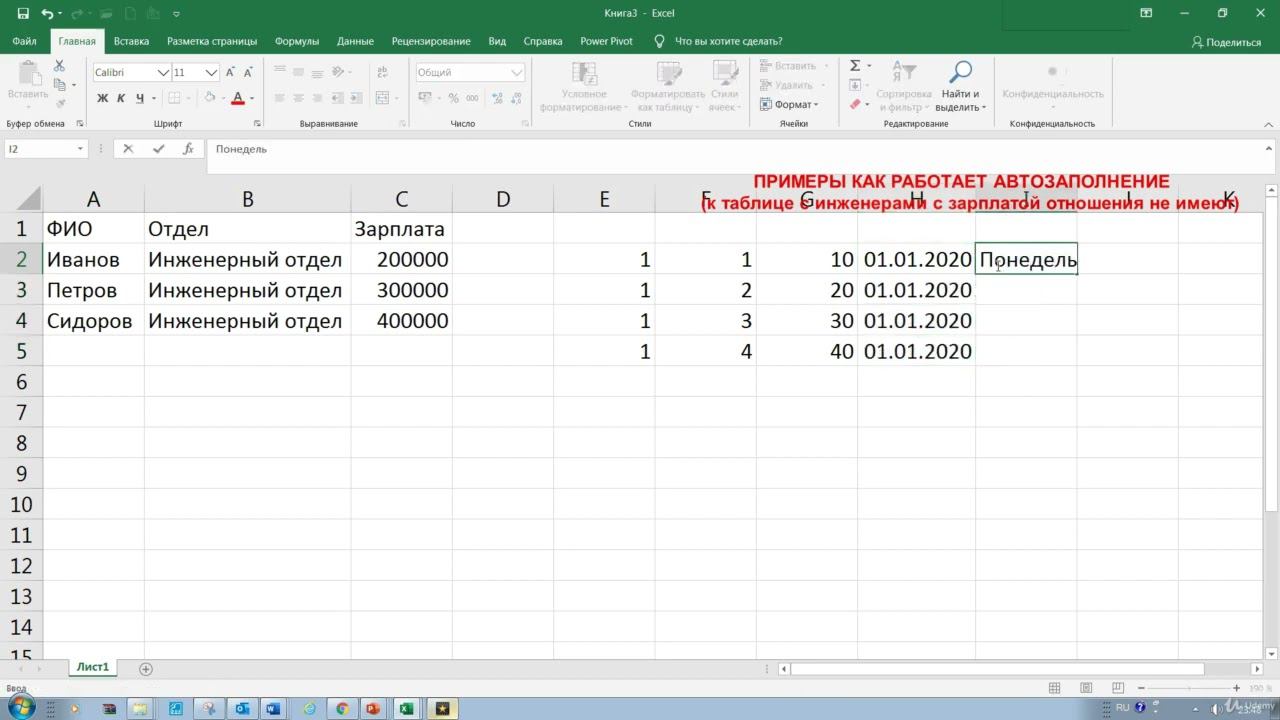Switch to the Формулы ribbon tab
This screenshot has height=720, width=1280.
click(x=296, y=41)
